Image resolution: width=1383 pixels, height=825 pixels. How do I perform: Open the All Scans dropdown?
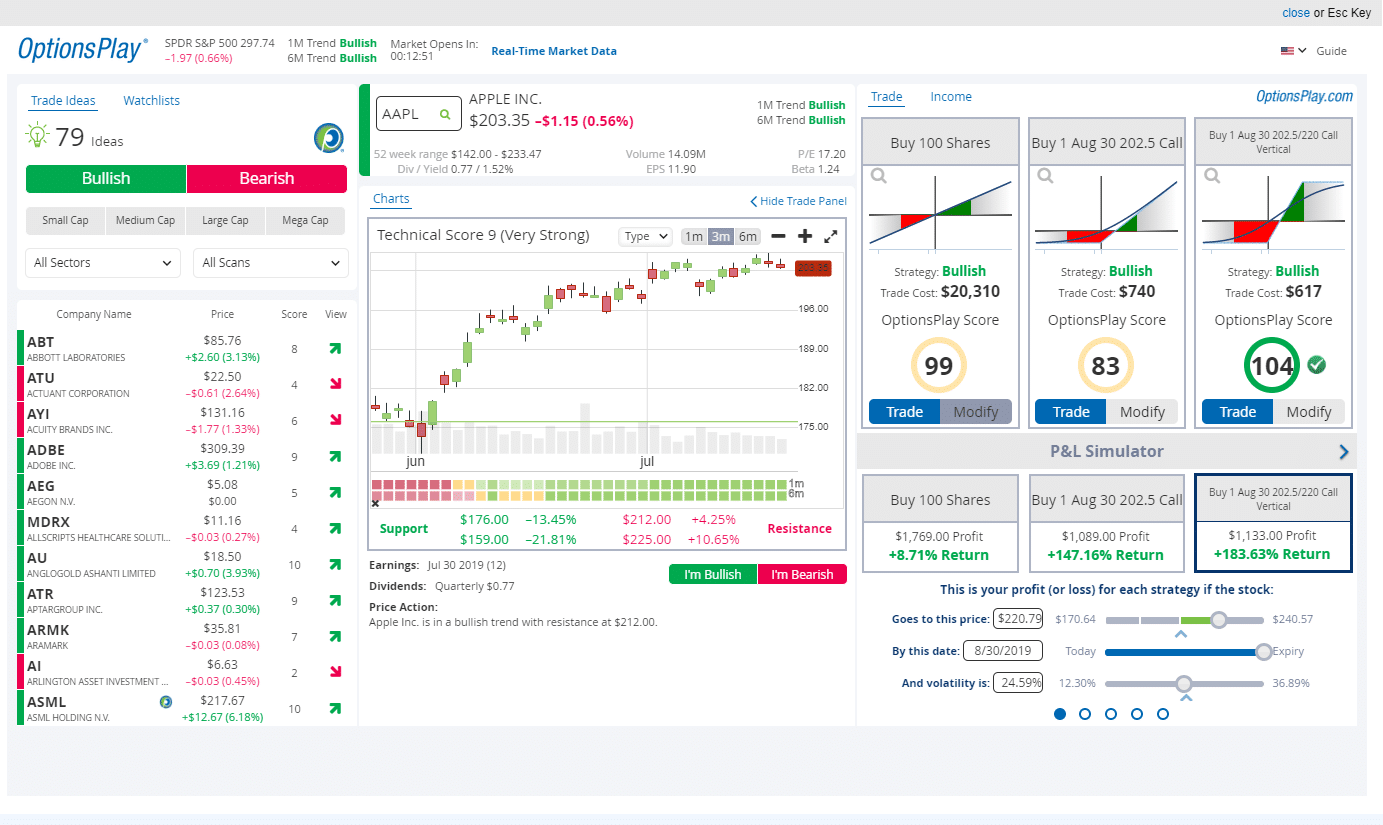[271, 263]
